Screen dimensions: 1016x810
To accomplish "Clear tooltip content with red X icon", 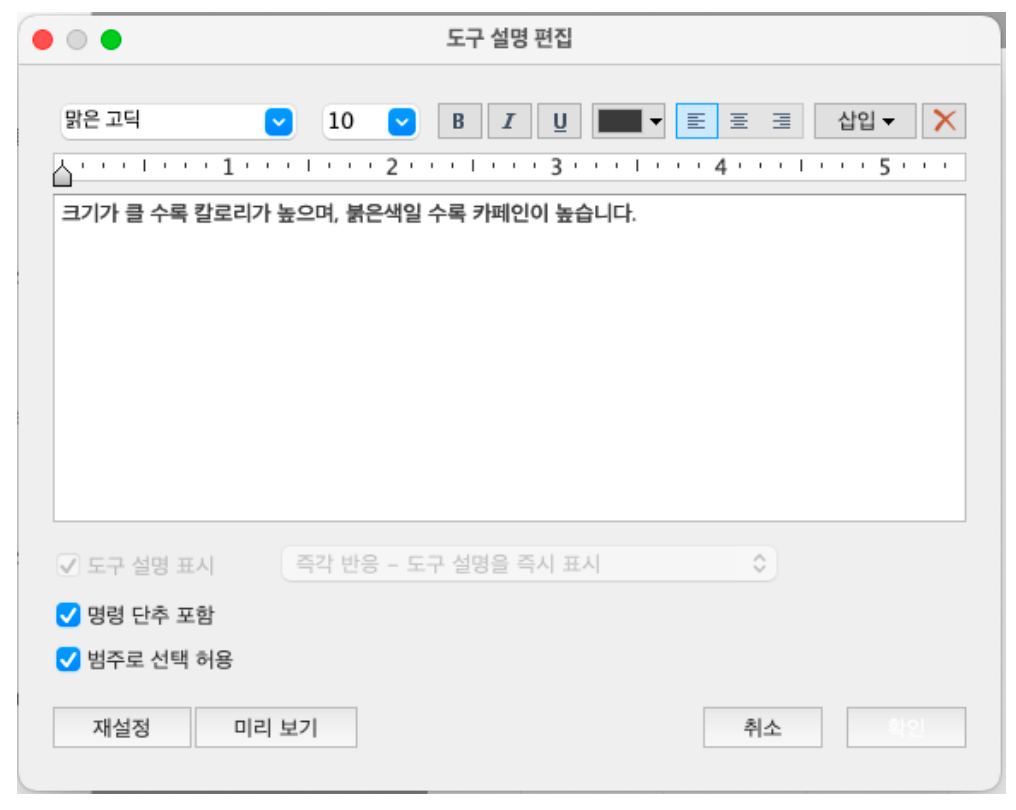I will (x=943, y=121).
